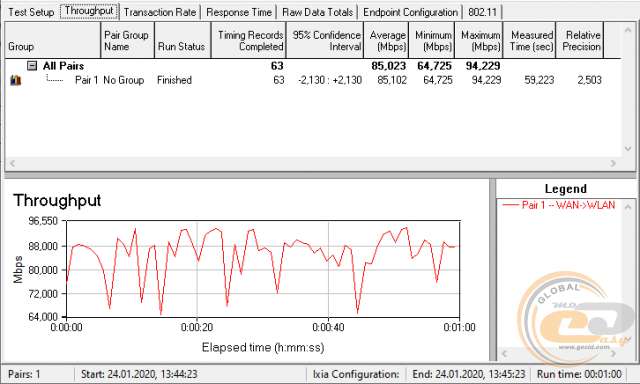The image size is (640, 384).
Task: Open the Endpoint Configuration tab
Action: [x=410, y=12]
